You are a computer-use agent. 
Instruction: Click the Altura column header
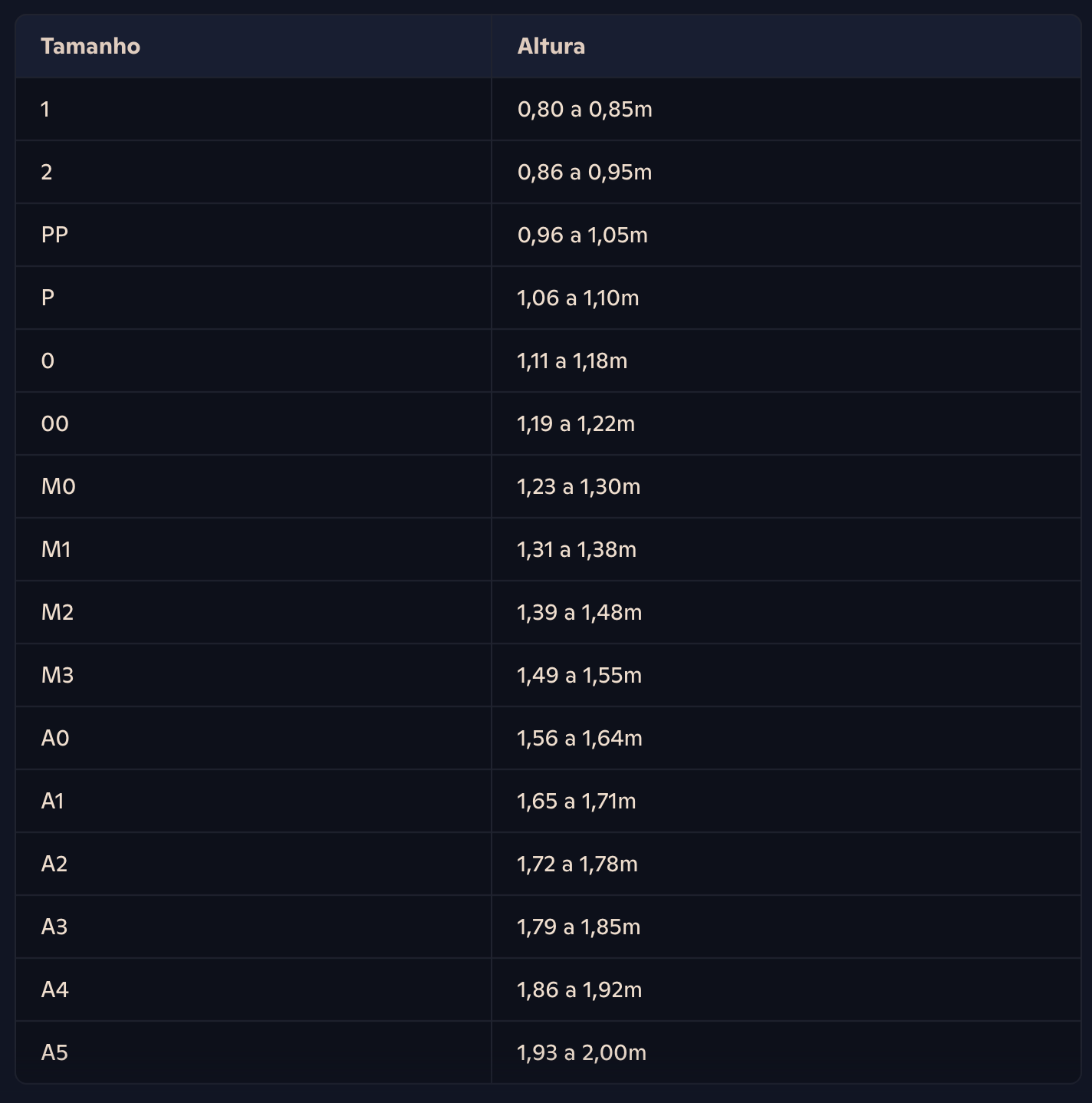(x=786, y=46)
